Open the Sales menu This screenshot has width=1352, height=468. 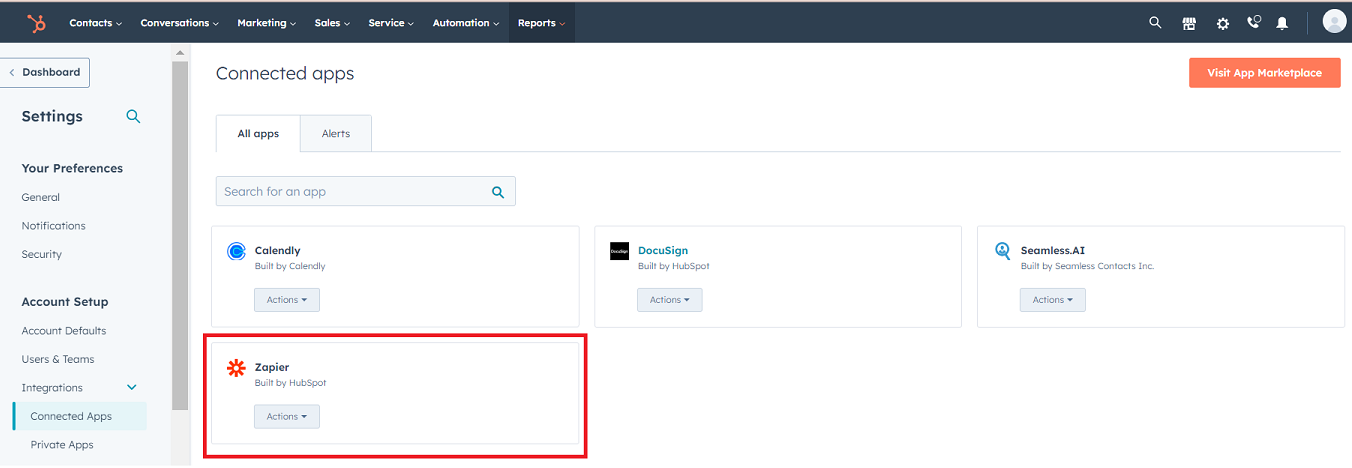point(333,22)
